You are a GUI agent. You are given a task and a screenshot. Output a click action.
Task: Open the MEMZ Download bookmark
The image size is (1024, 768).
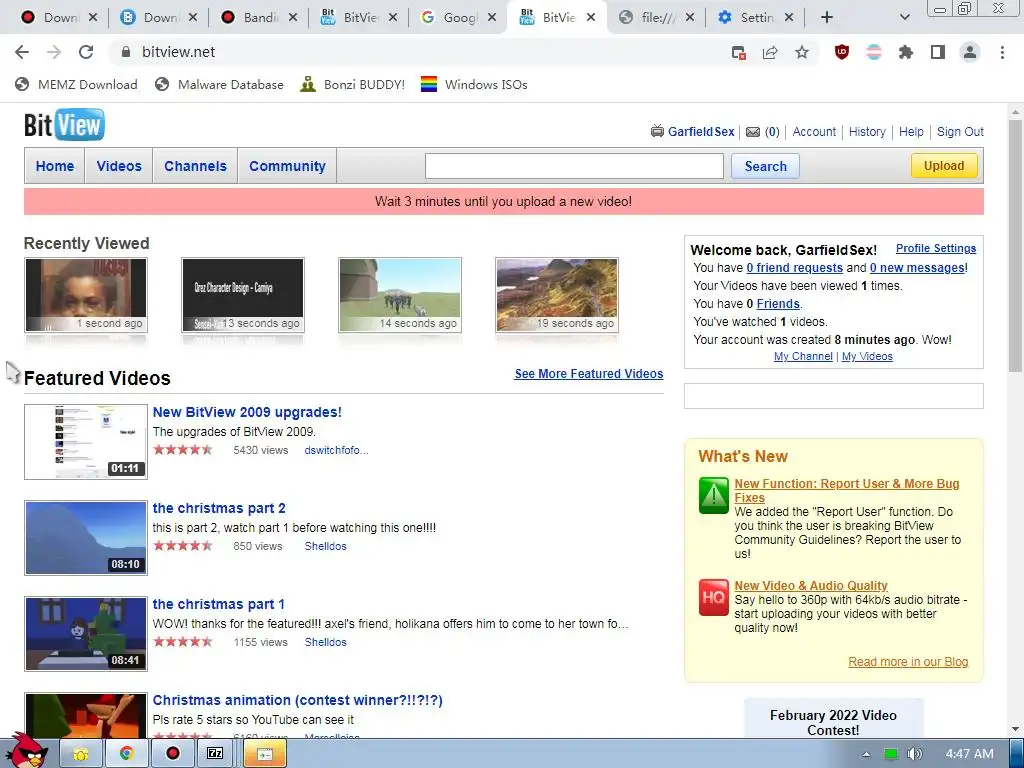coord(76,84)
